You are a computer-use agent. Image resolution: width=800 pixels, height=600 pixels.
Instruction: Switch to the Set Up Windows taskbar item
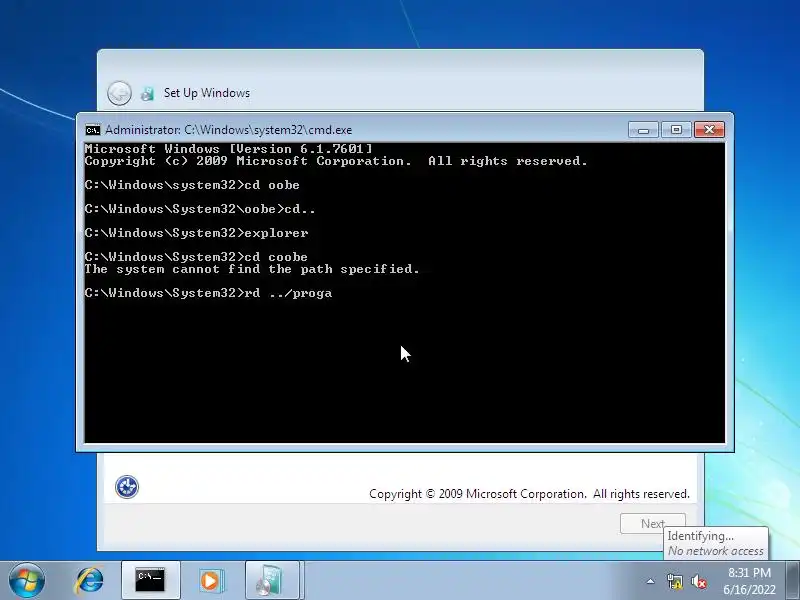(272, 581)
